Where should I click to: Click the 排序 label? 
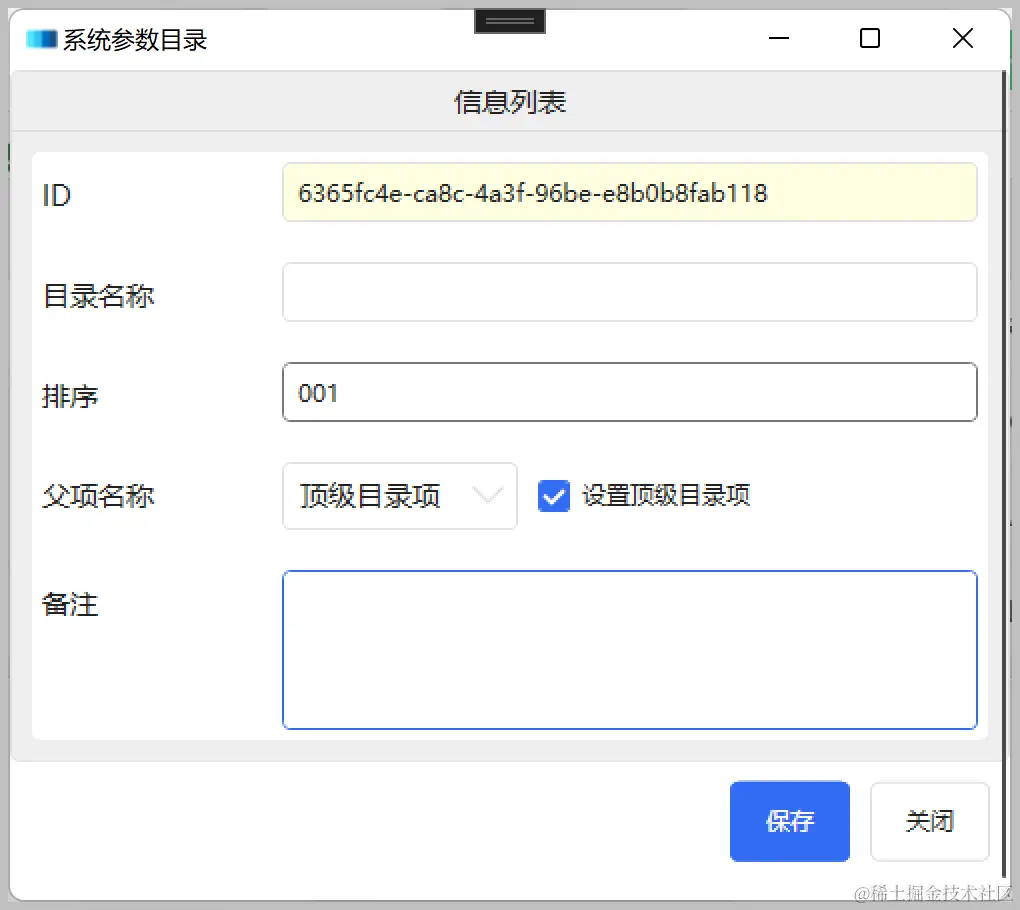tap(70, 396)
